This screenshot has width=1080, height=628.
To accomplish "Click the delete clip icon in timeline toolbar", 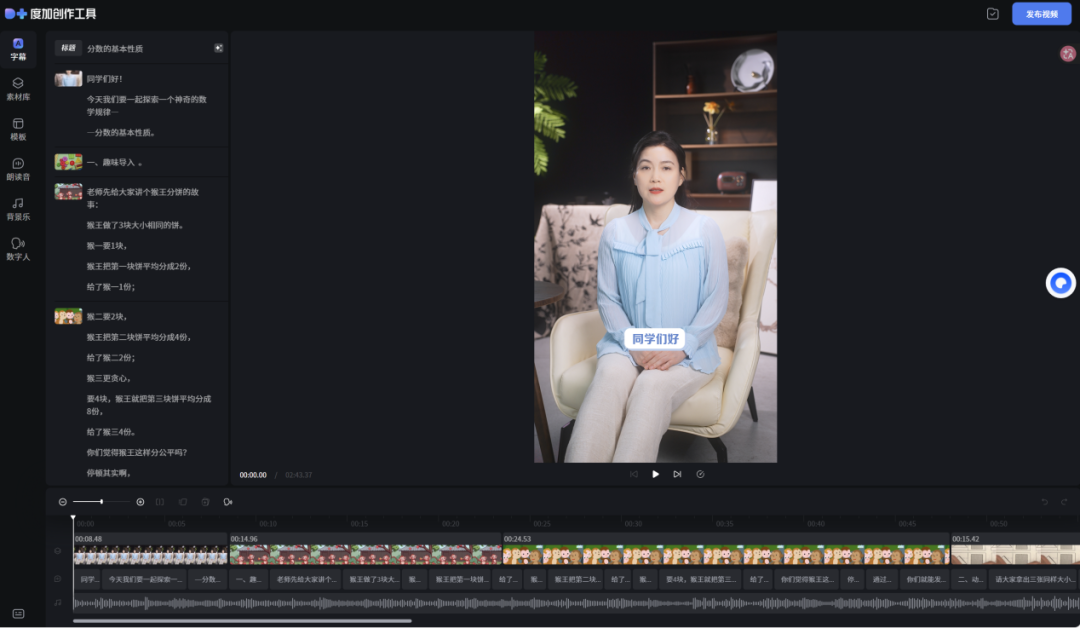I will pyautogui.click(x=205, y=502).
